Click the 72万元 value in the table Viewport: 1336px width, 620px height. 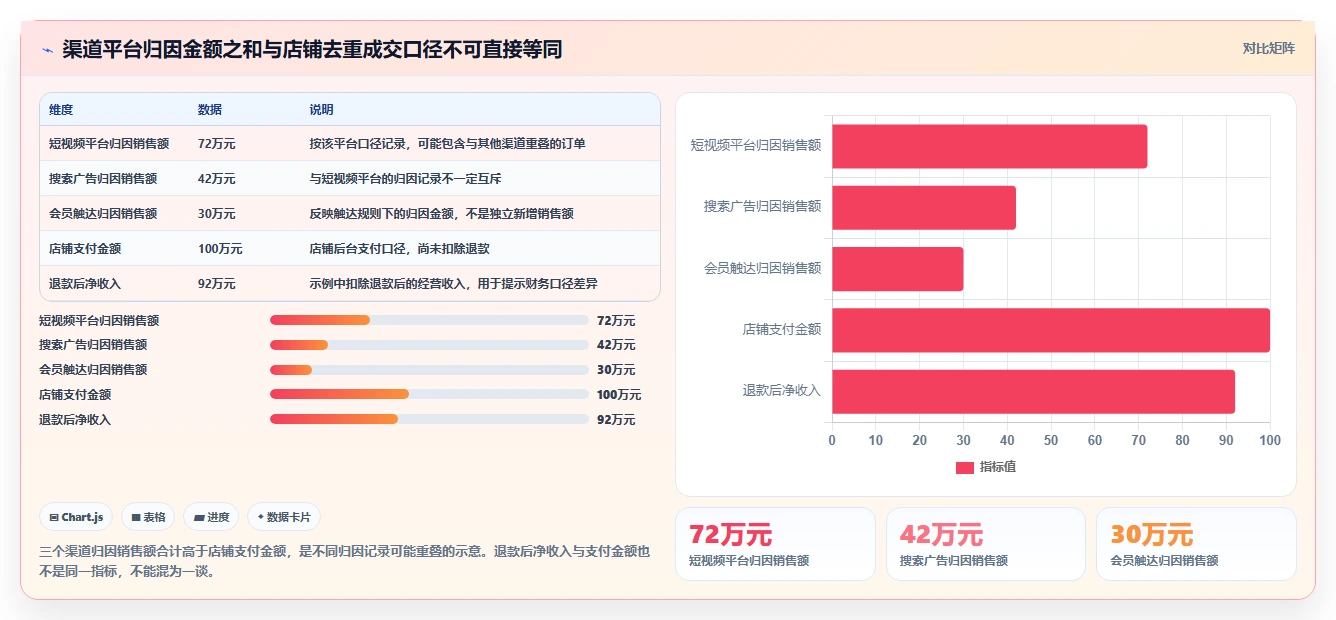(217, 144)
